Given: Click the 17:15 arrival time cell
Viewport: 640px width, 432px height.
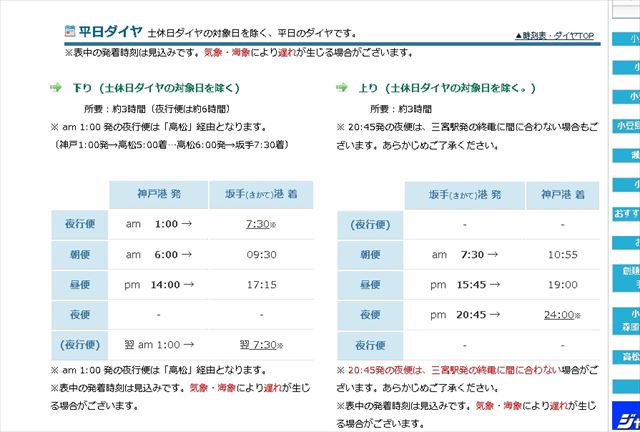Looking at the screenshot, I should click(x=261, y=284).
